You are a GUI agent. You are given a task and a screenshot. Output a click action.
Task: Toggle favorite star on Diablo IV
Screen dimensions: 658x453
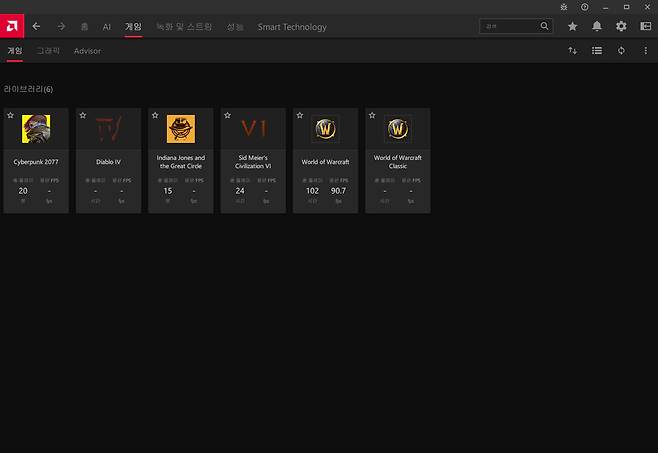click(83, 116)
